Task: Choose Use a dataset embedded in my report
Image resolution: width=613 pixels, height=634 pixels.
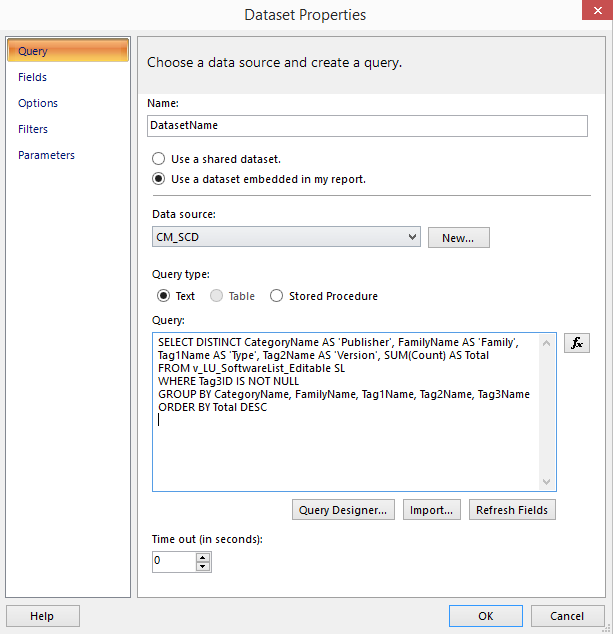Action: point(159,179)
